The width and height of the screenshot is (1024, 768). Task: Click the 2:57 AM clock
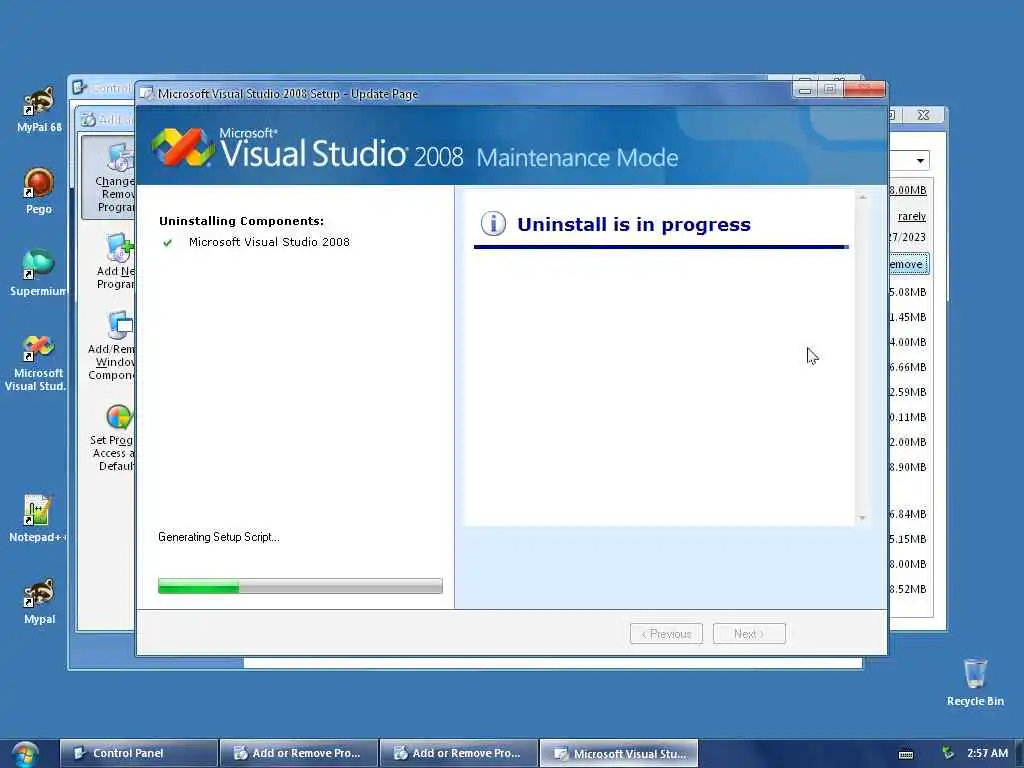pos(987,753)
